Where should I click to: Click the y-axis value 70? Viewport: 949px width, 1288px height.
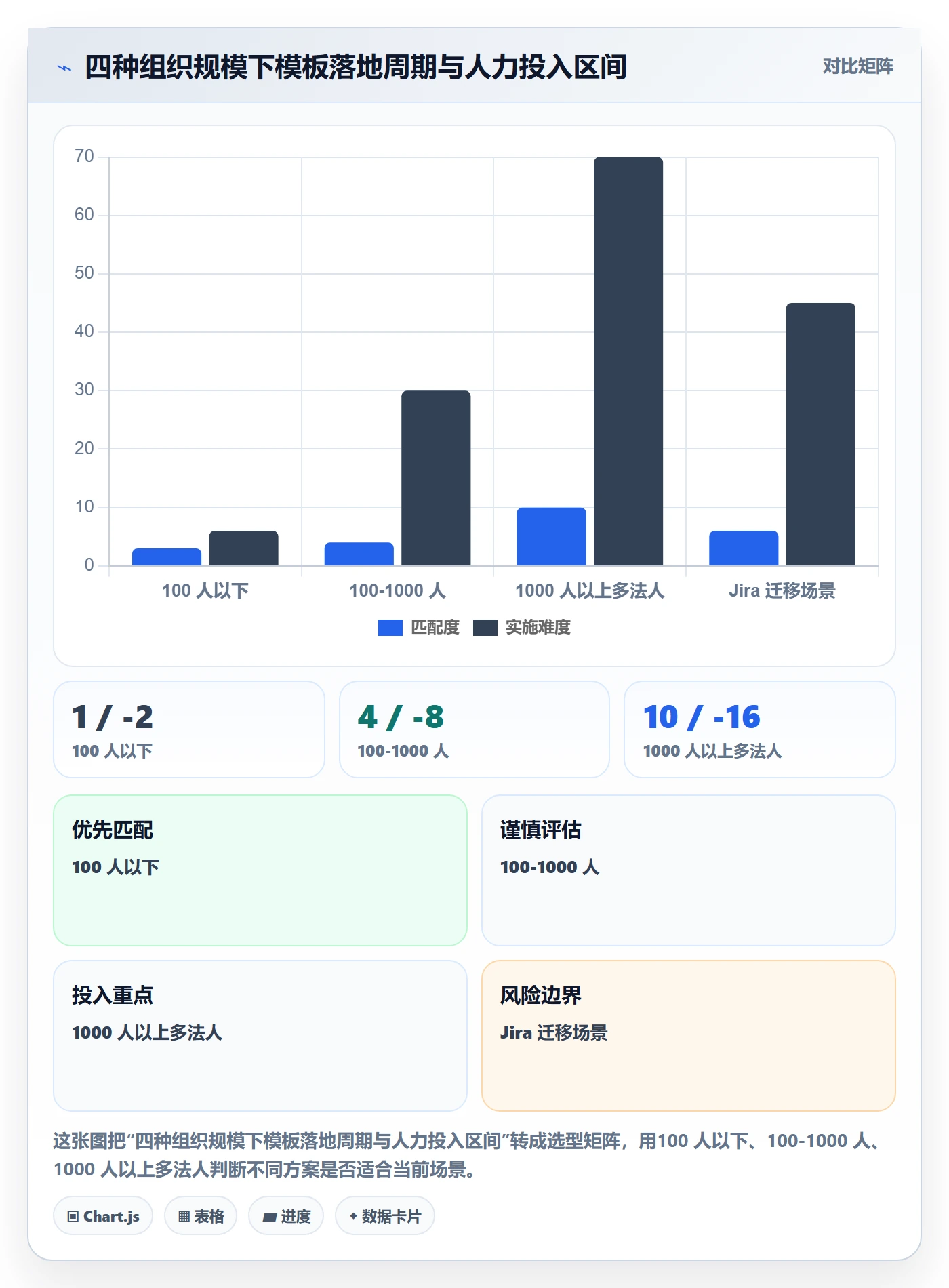pyautogui.click(x=85, y=157)
